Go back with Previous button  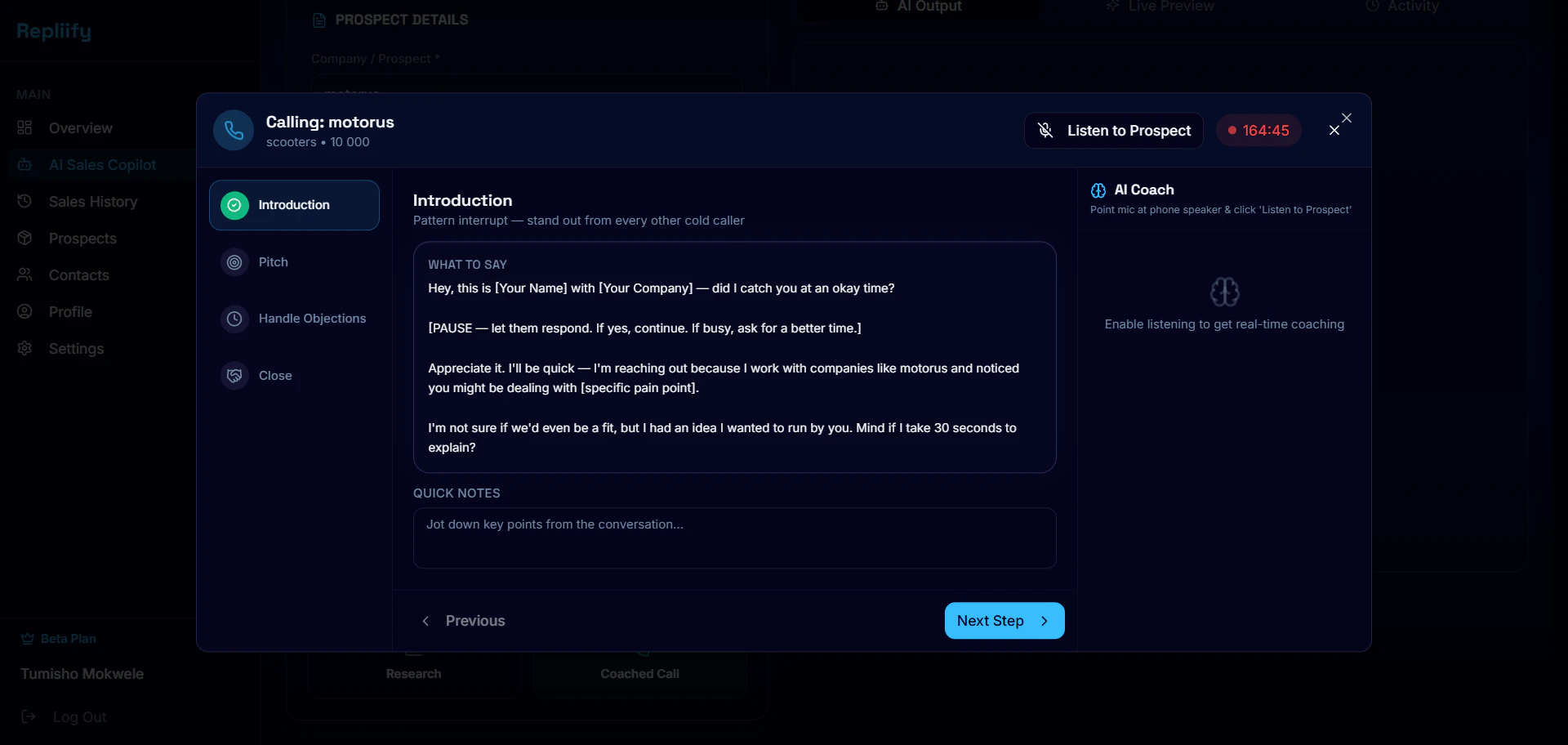tap(464, 621)
